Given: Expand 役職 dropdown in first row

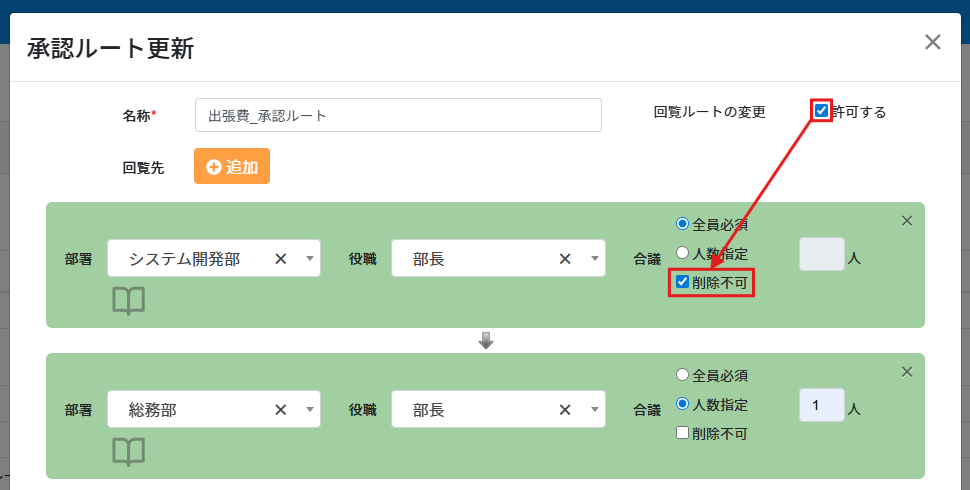Looking at the screenshot, I should [x=593, y=259].
